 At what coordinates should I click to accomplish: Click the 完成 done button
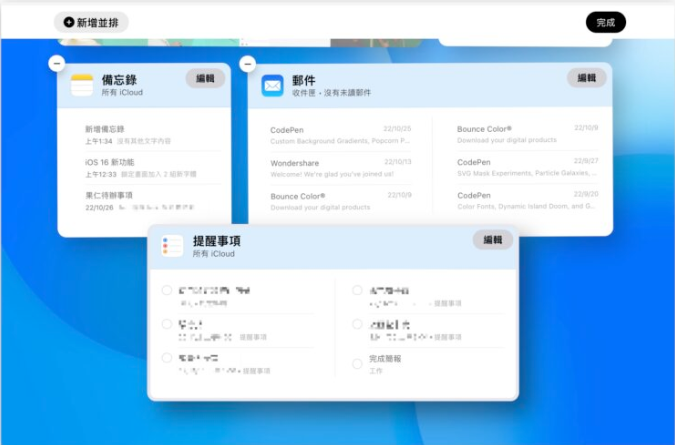pyautogui.click(x=606, y=22)
